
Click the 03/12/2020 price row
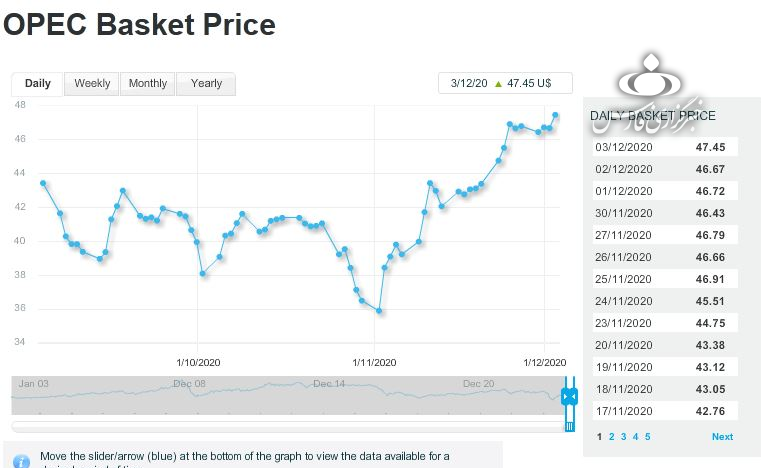click(664, 147)
